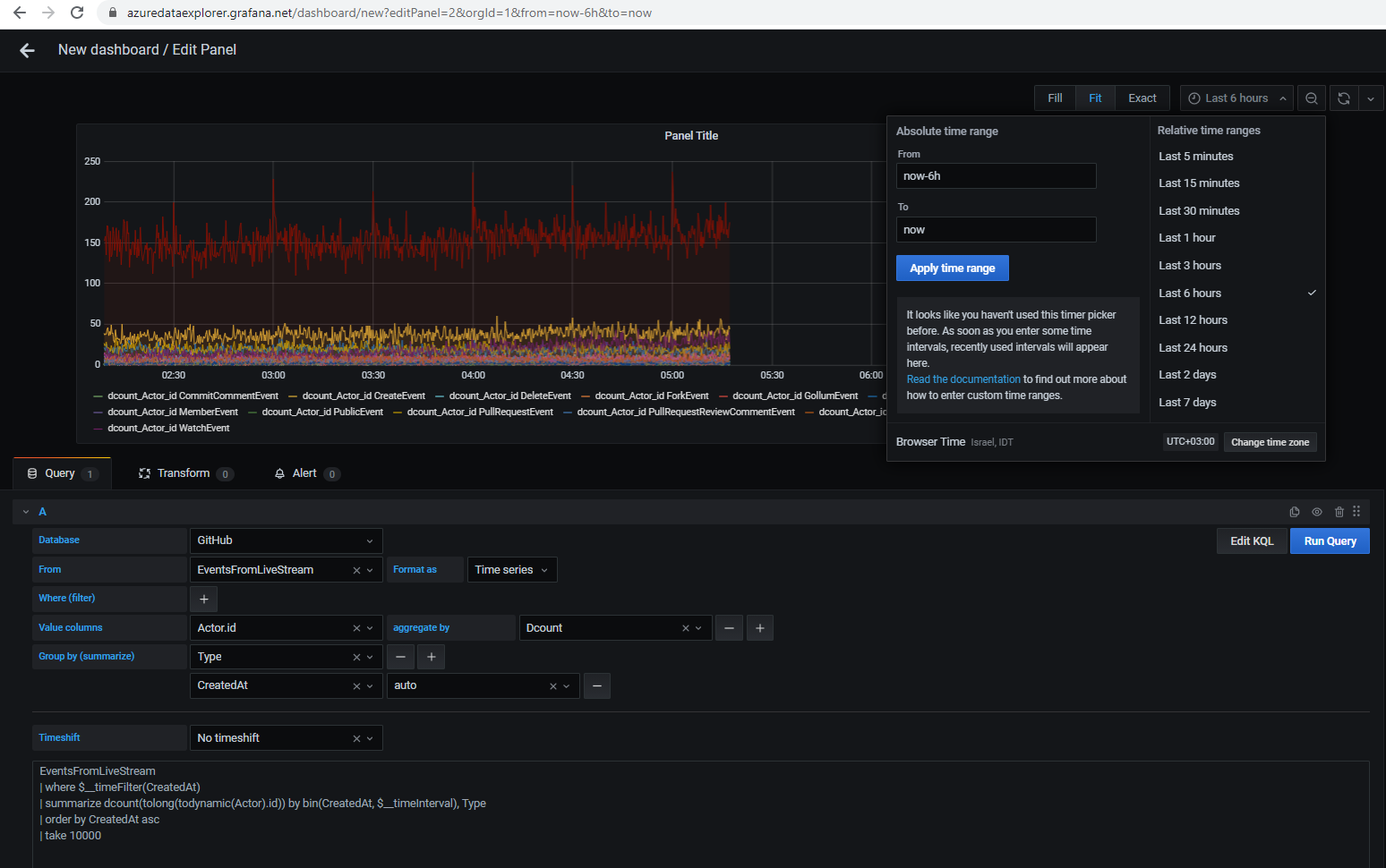Click the back arrow next to New dashboard
1386x868 pixels.
27,50
